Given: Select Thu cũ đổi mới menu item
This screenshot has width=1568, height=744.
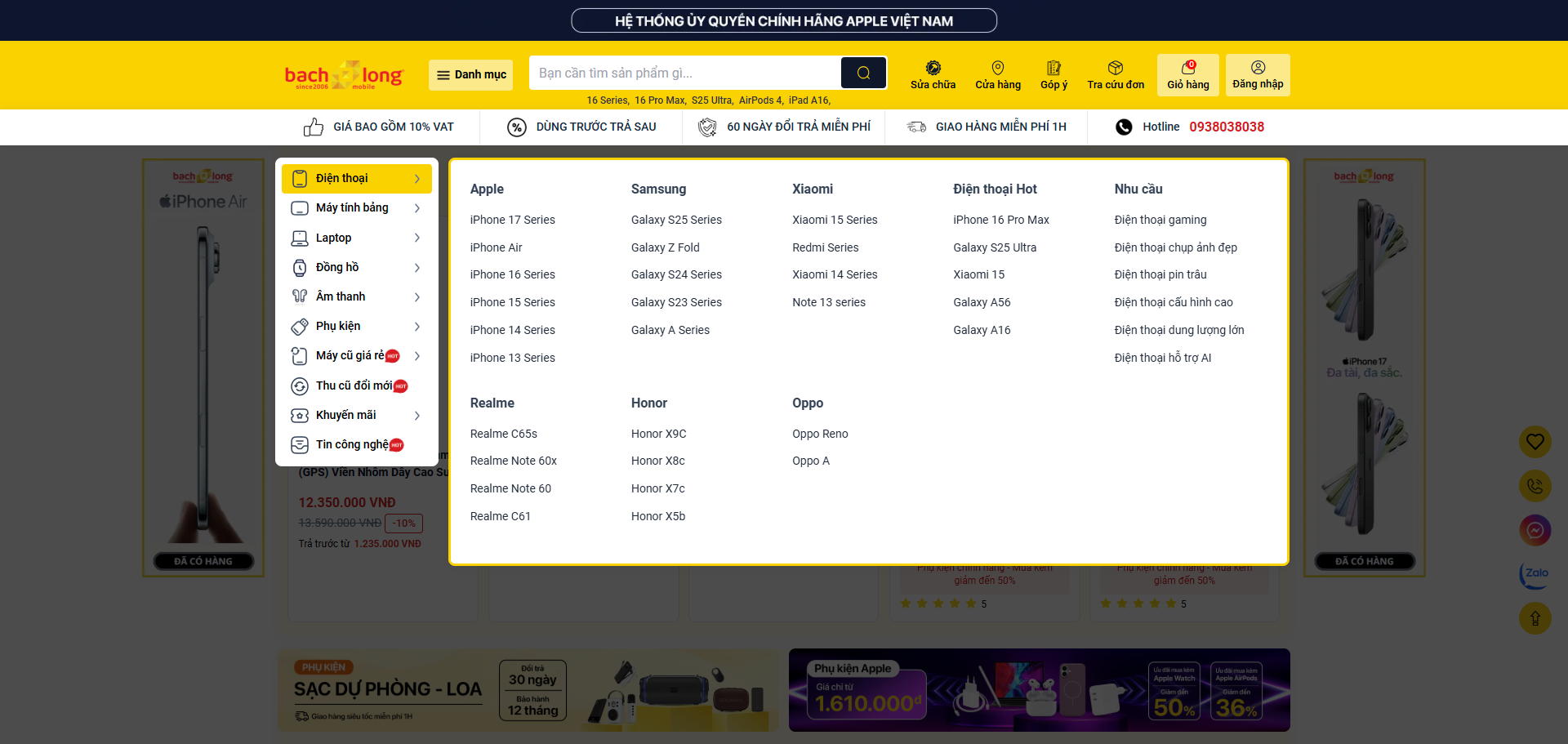Looking at the screenshot, I should click(x=354, y=385).
